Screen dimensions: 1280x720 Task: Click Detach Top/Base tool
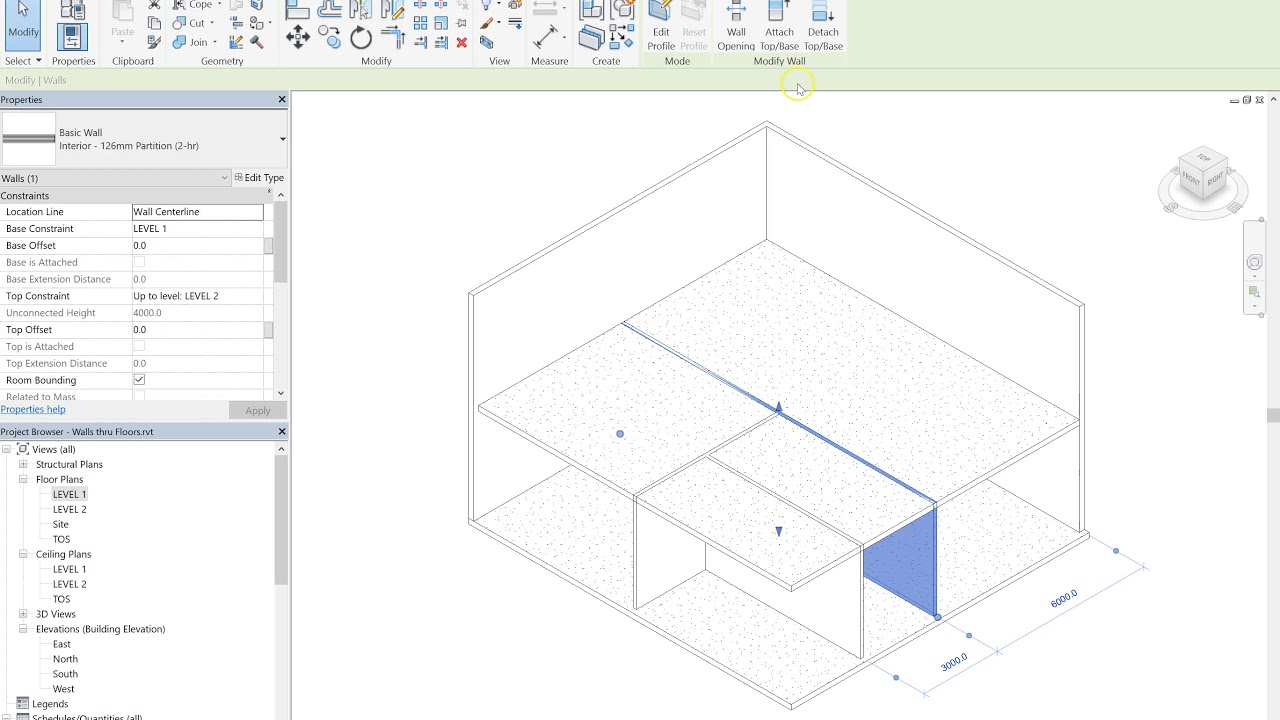click(x=823, y=27)
